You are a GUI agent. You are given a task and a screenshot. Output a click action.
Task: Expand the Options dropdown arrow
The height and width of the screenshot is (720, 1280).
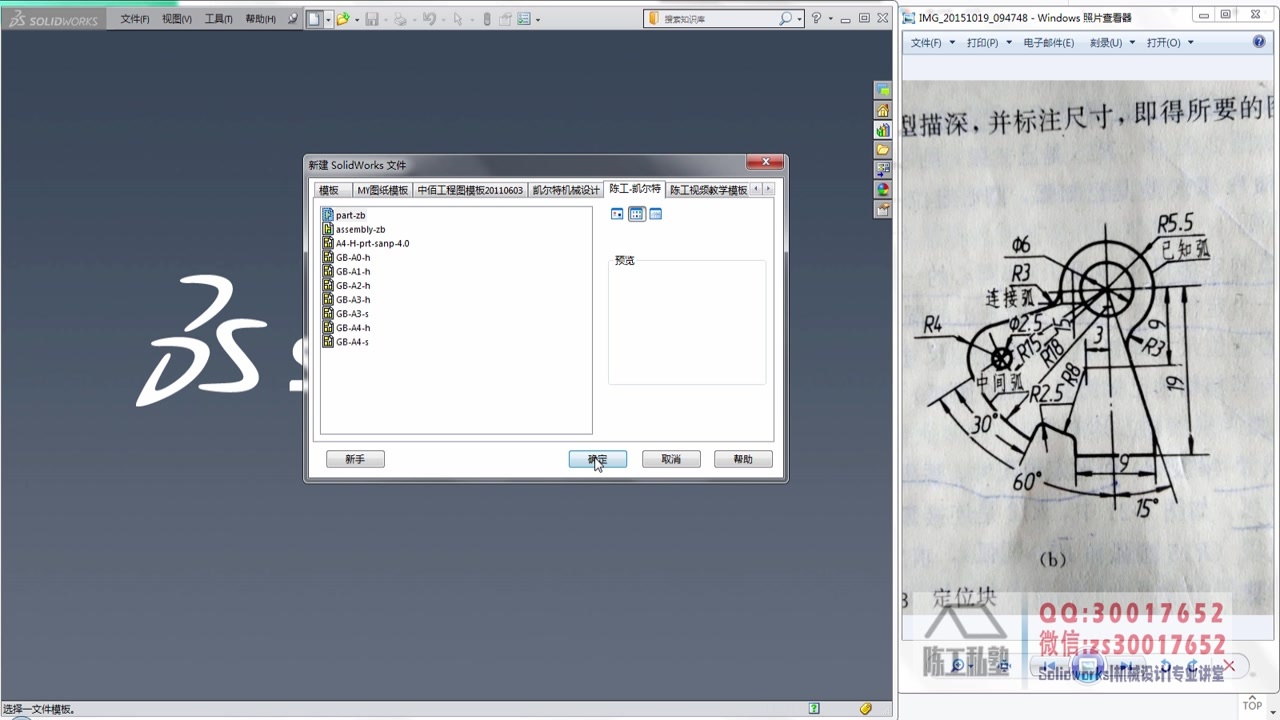point(538,19)
